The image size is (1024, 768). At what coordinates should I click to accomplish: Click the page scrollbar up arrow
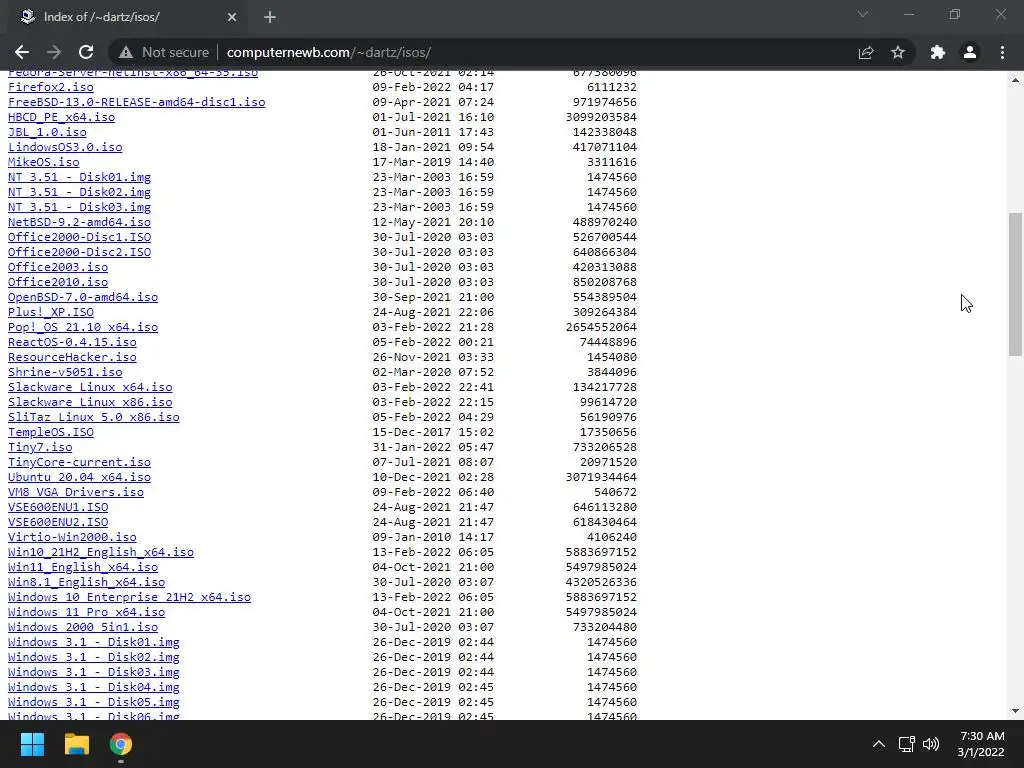coord(1015,80)
